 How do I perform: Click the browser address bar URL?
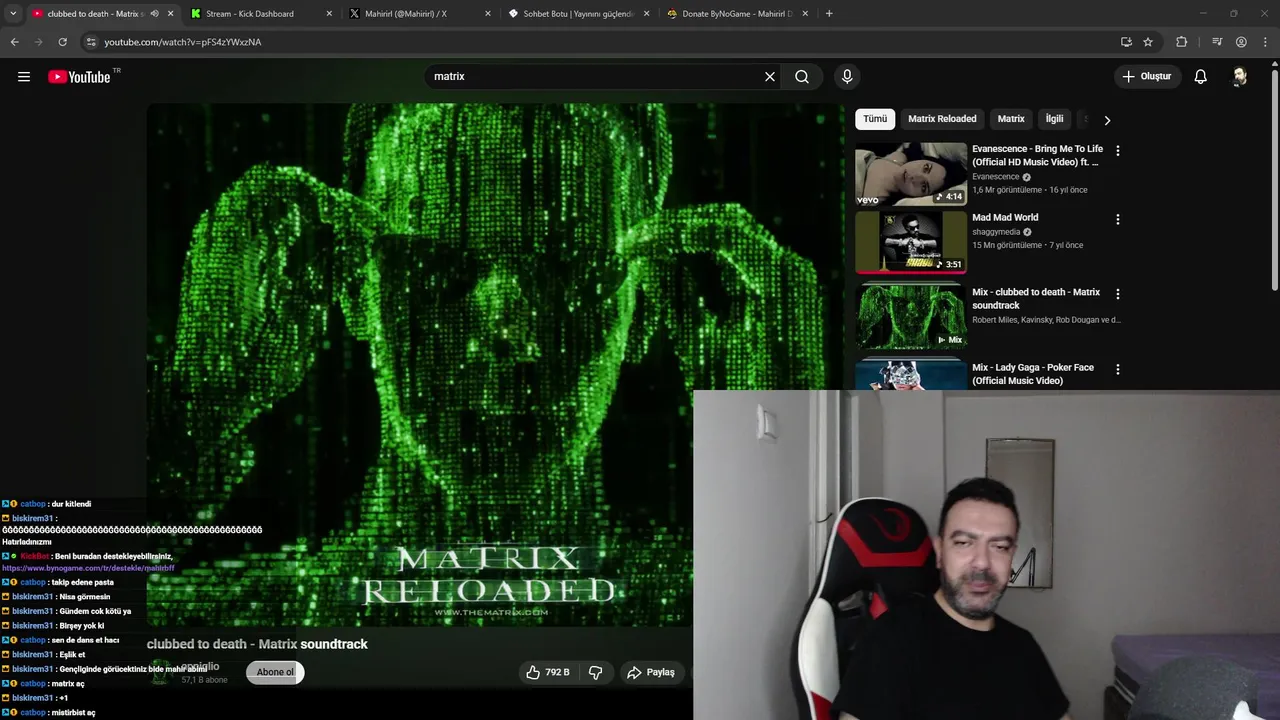pos(183,42)
